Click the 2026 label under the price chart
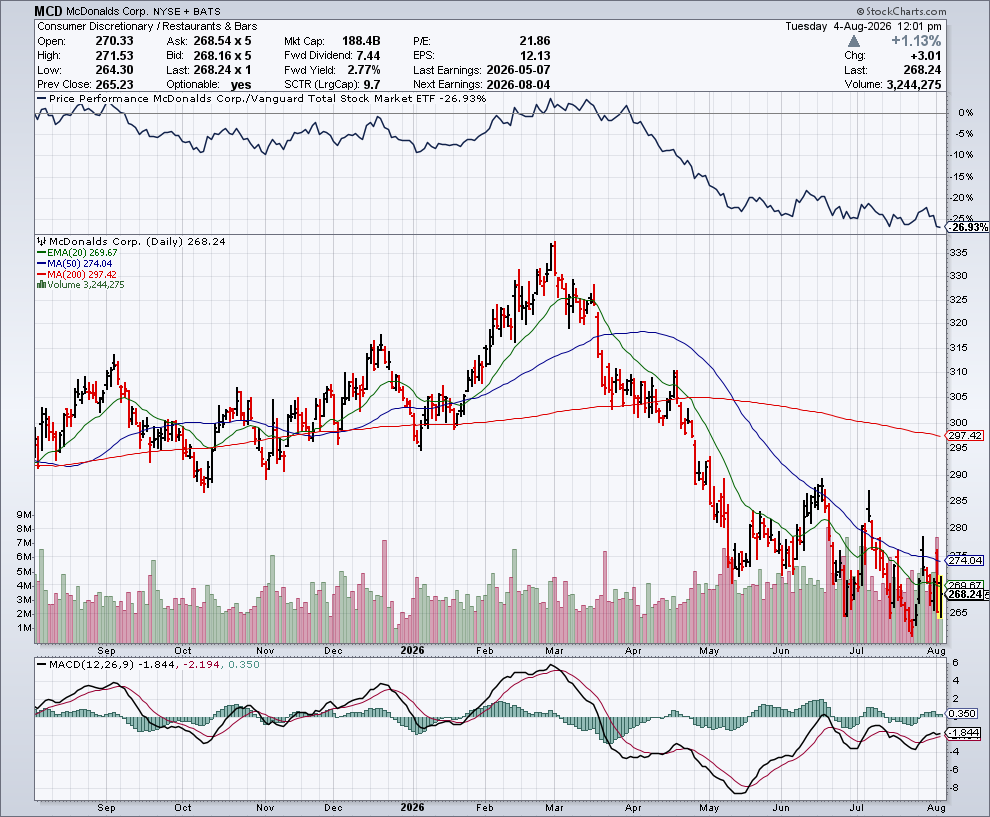 [x=412, y=651]
